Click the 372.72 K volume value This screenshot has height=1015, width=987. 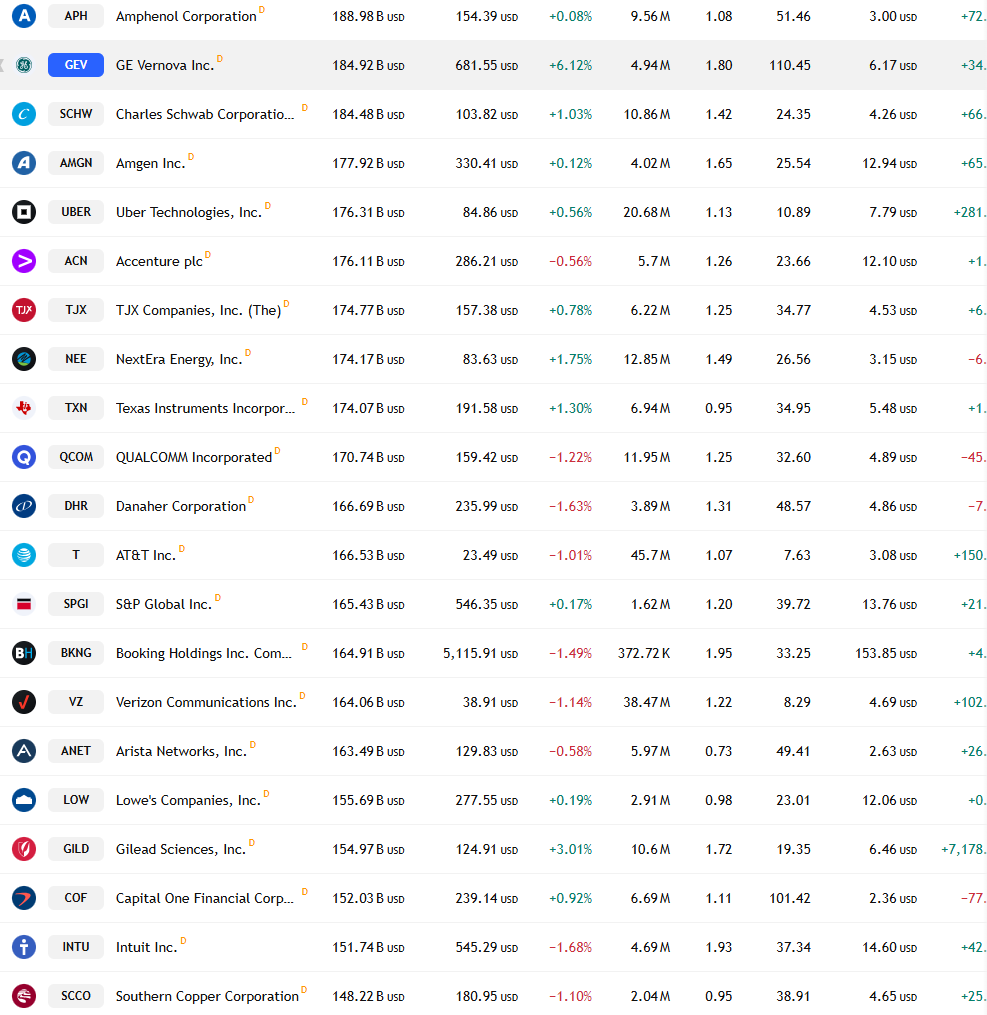(644, 653)
